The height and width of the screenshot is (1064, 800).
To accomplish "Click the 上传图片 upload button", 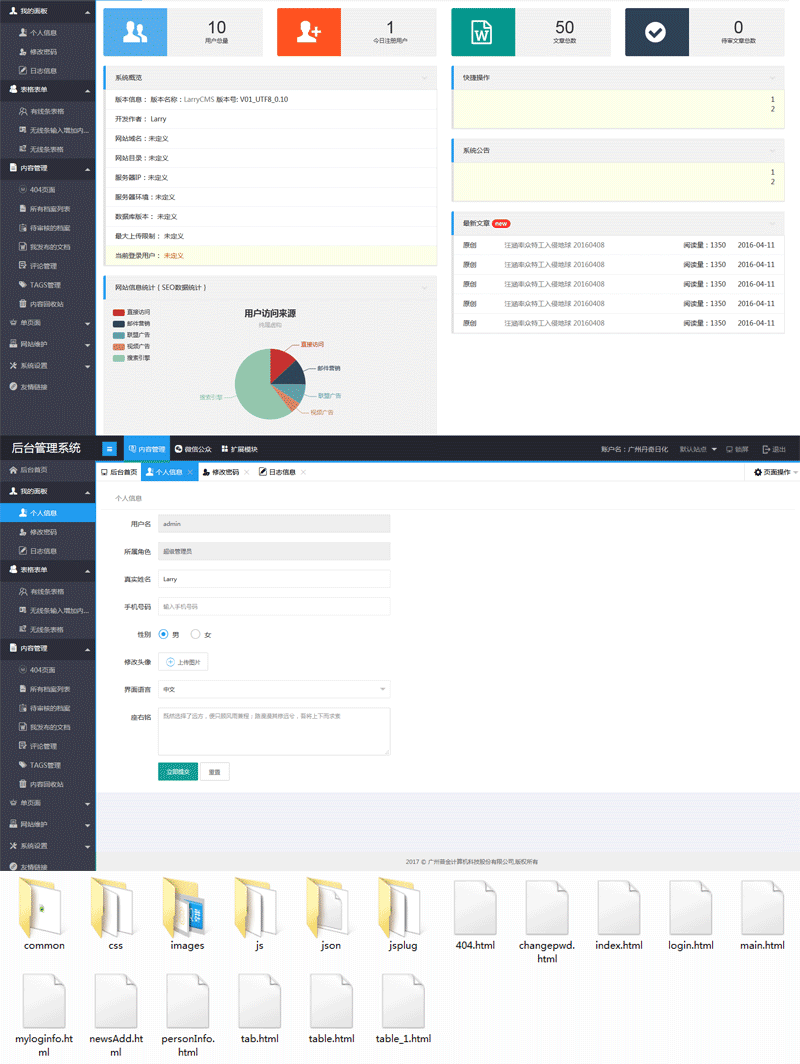I will click(183, 662).
